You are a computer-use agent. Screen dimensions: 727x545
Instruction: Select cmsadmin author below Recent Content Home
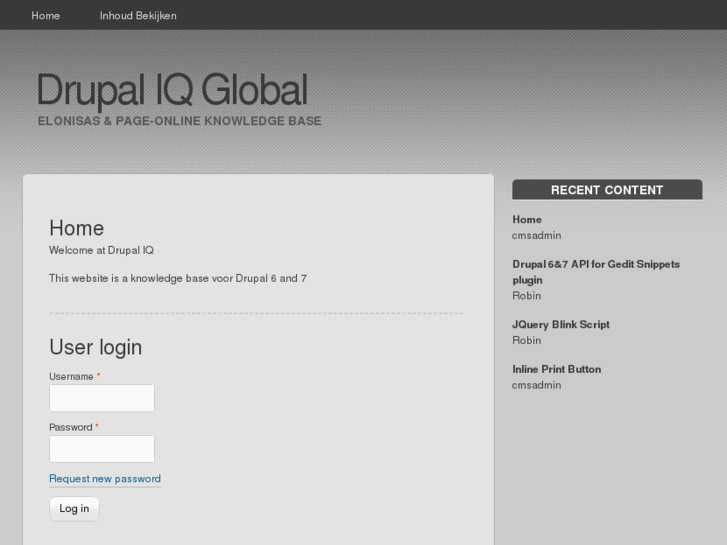coord(536,236)
